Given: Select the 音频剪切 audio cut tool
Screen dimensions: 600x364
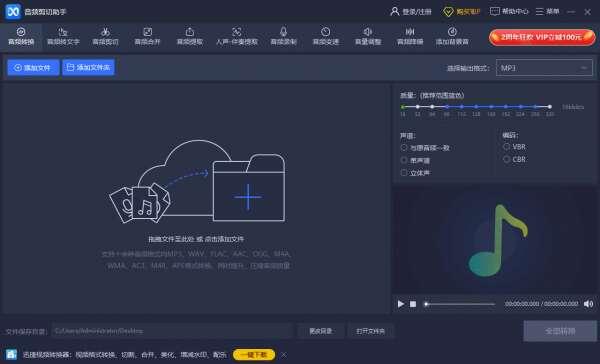Looking at the screenshot, I should (x=105, y=36).
